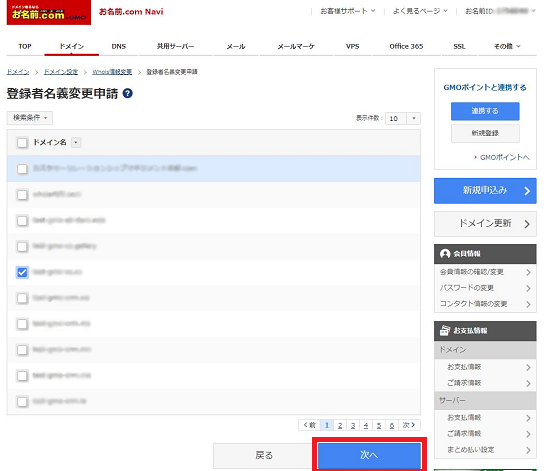Toggle the select-all ドメイン名 header checkbox

pyautogui.click(x=22, y=143)
